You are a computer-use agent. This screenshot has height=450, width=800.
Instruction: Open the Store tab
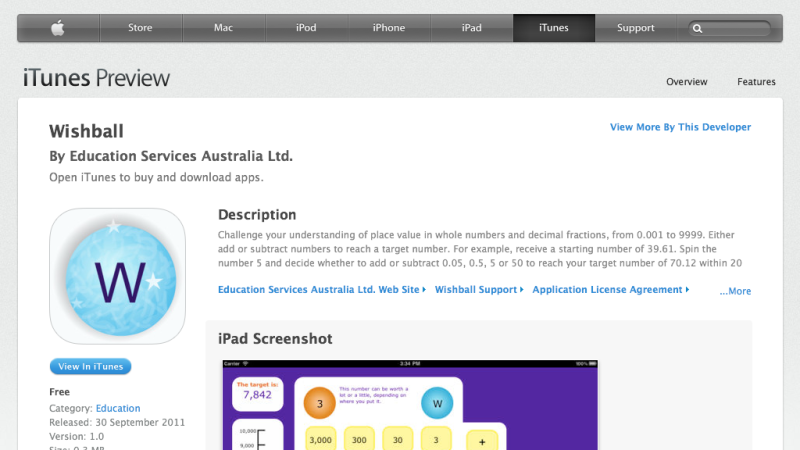coord(140,28)
